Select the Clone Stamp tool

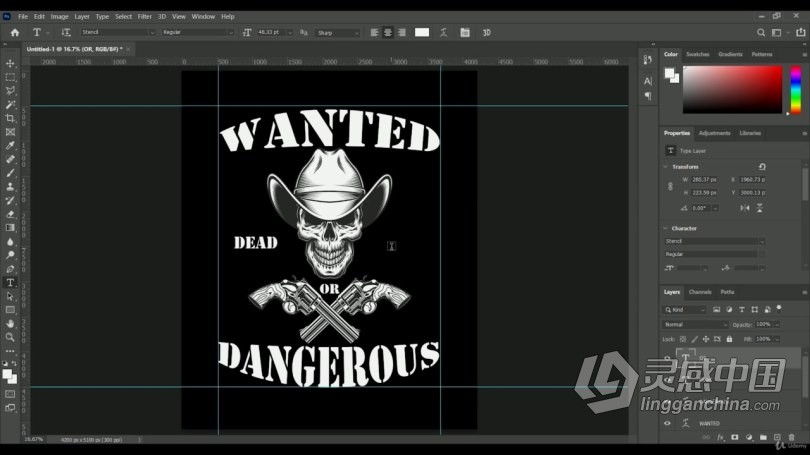[x=10, y=186]
